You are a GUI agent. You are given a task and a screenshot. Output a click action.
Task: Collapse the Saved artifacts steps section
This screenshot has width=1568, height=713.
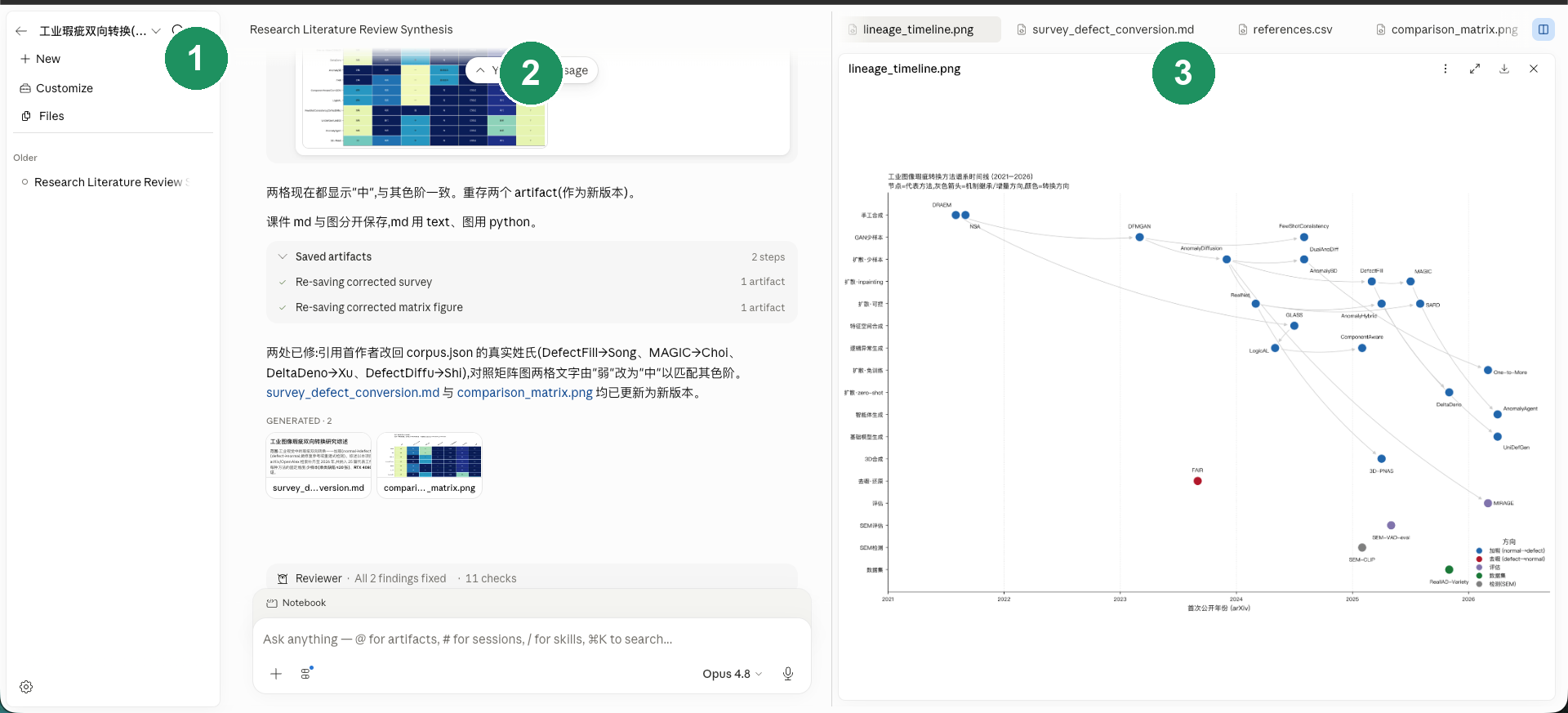pos(283,256)
